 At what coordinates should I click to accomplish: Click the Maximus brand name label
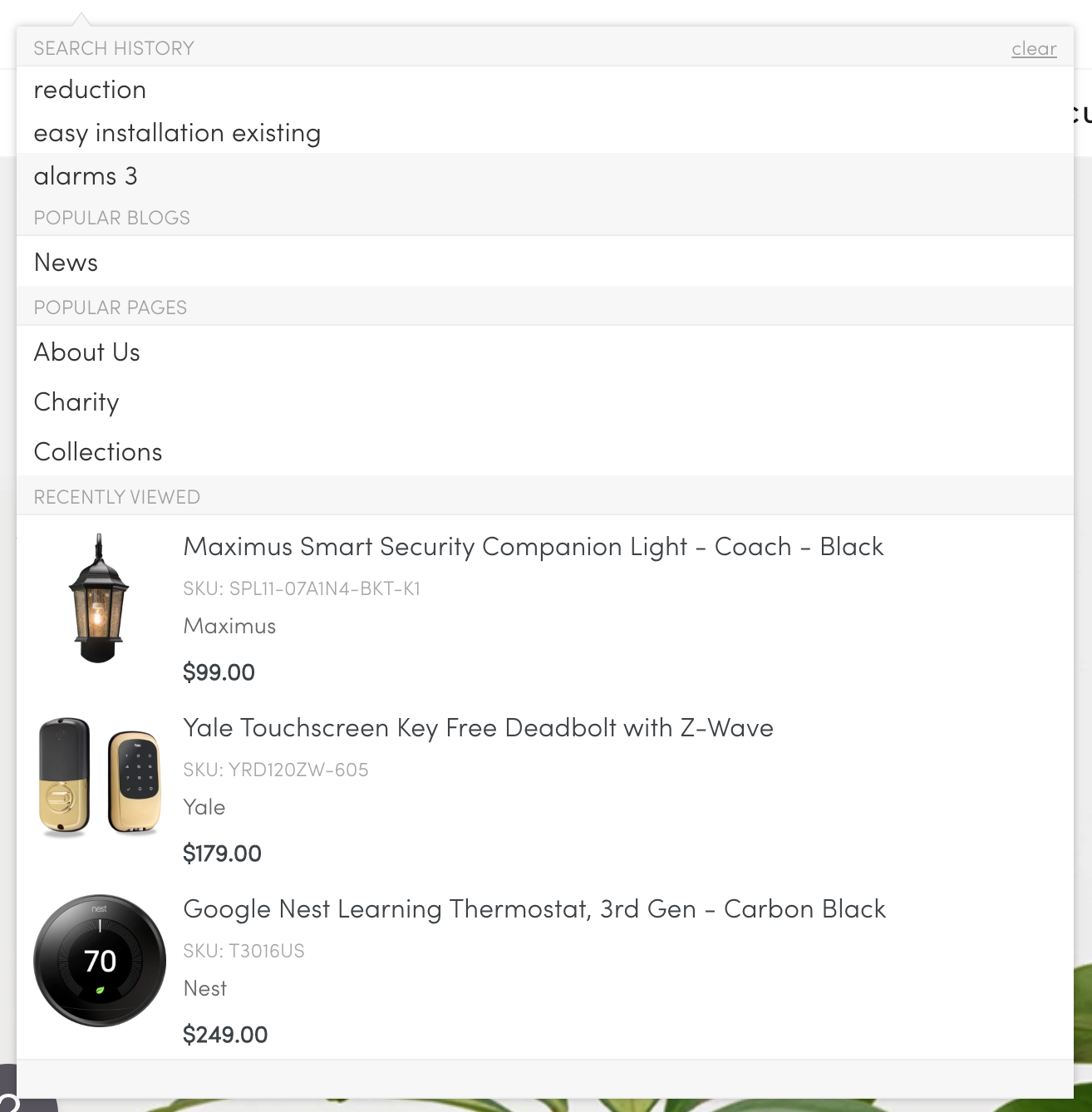[x=229, y=627]
